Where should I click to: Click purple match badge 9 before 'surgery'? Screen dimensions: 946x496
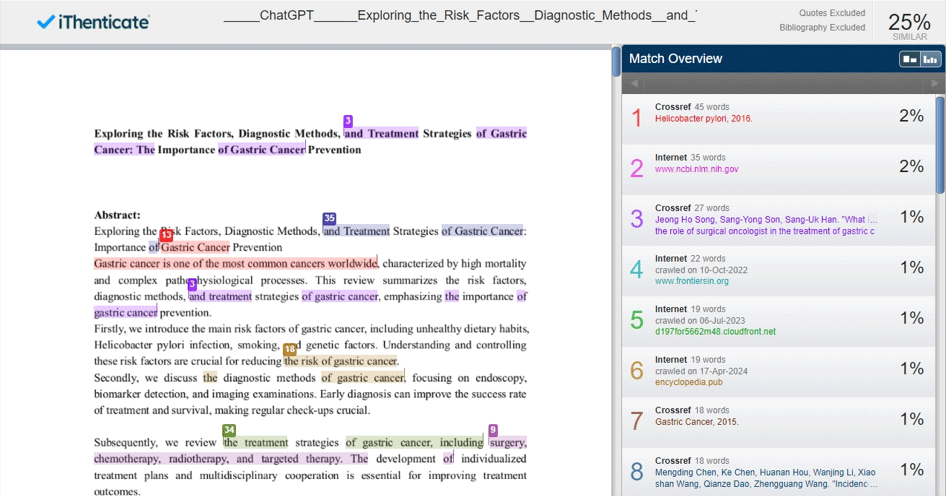pos(493,430)
